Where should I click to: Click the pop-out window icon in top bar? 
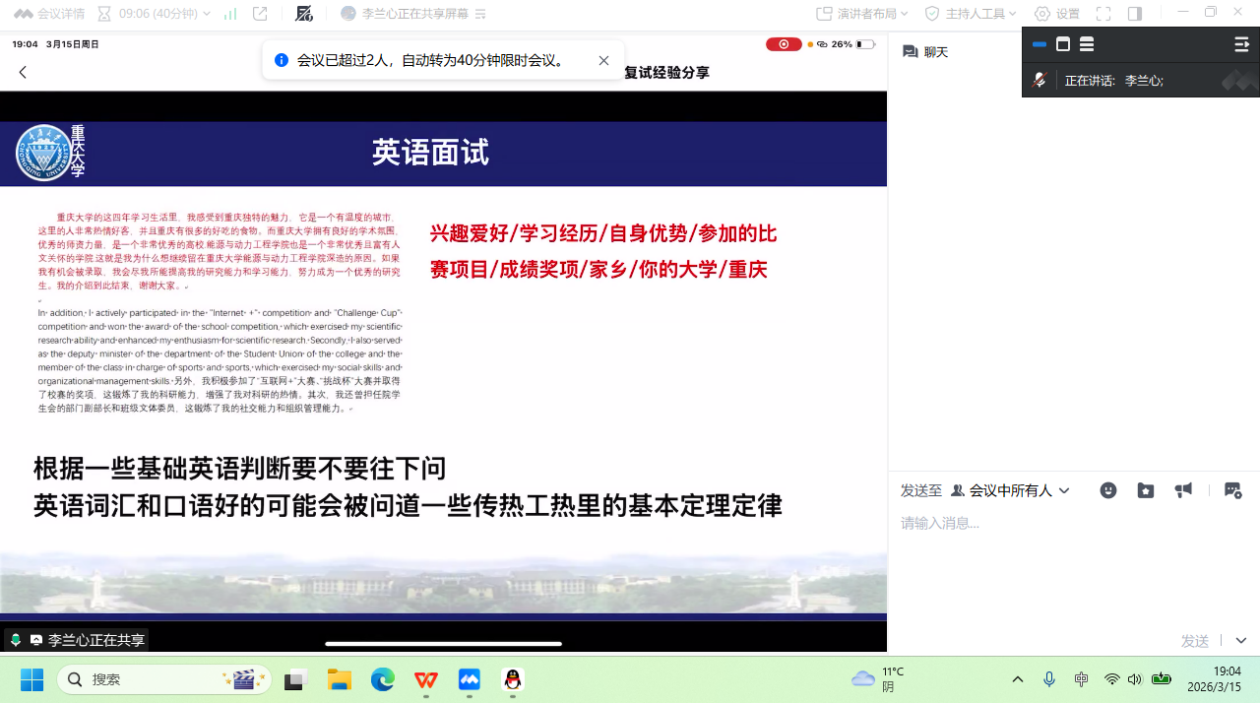click(260, 14)
